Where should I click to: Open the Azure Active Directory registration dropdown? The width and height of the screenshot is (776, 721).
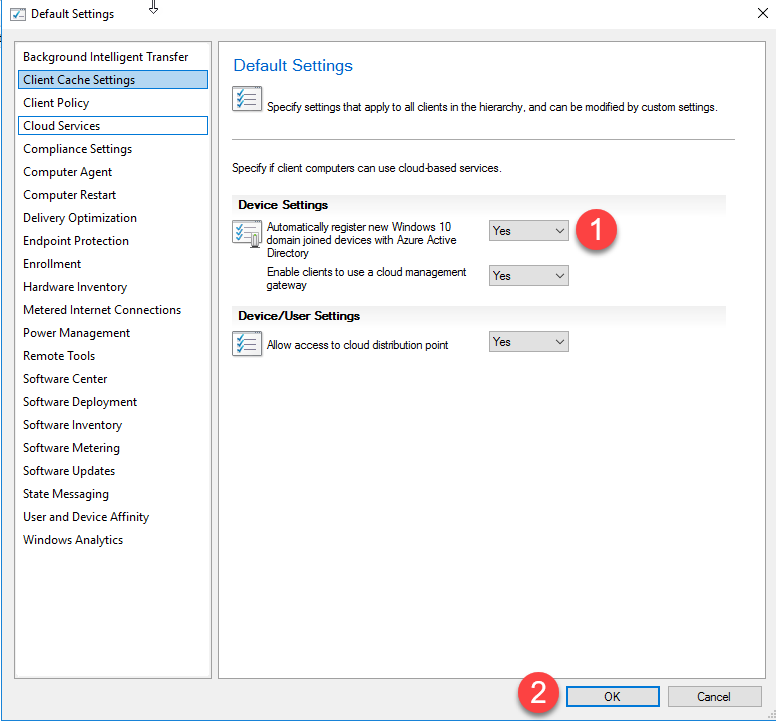[529, 231]
